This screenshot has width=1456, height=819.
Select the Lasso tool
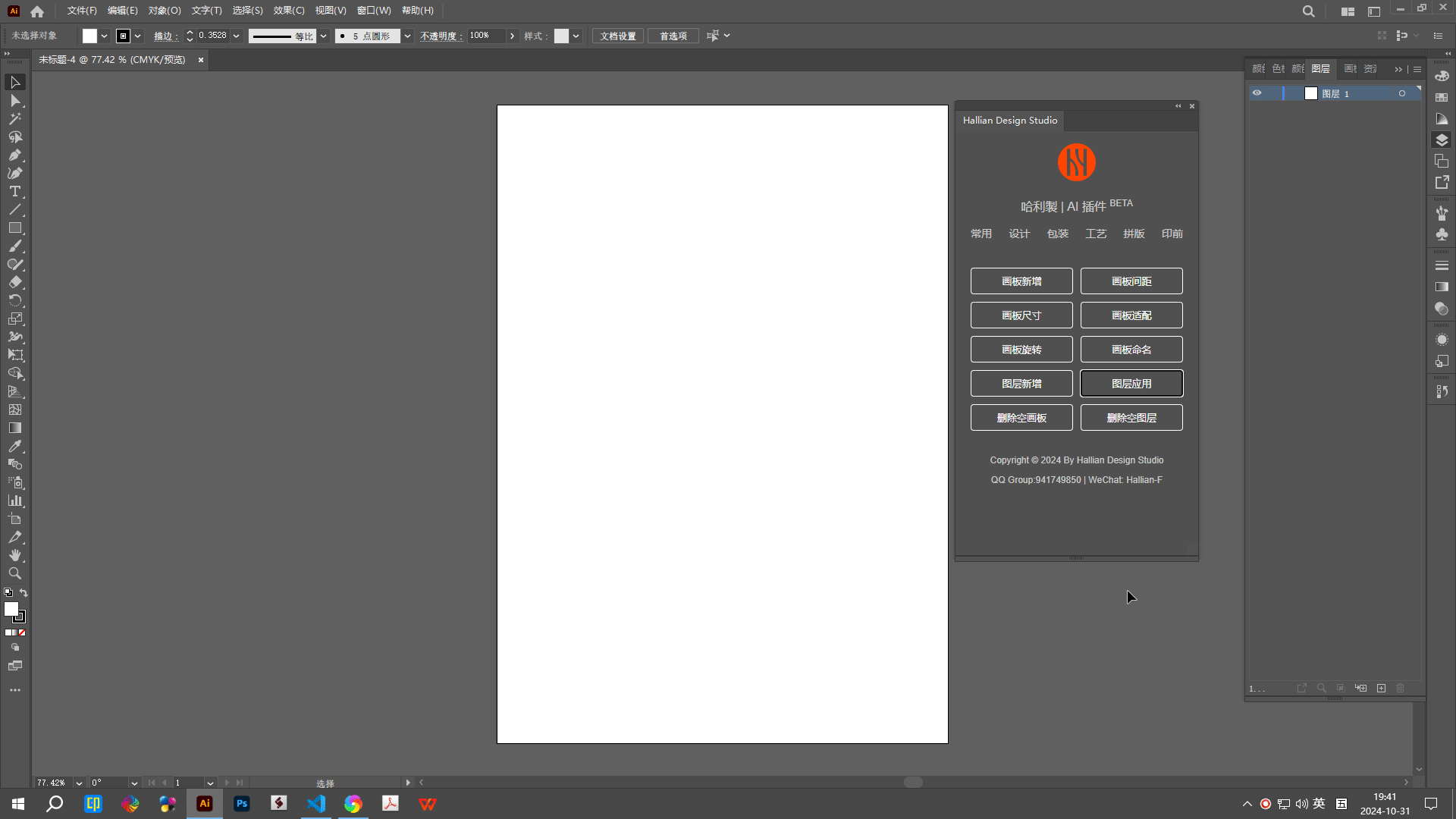pyautogui.click(x=15, y=136)
